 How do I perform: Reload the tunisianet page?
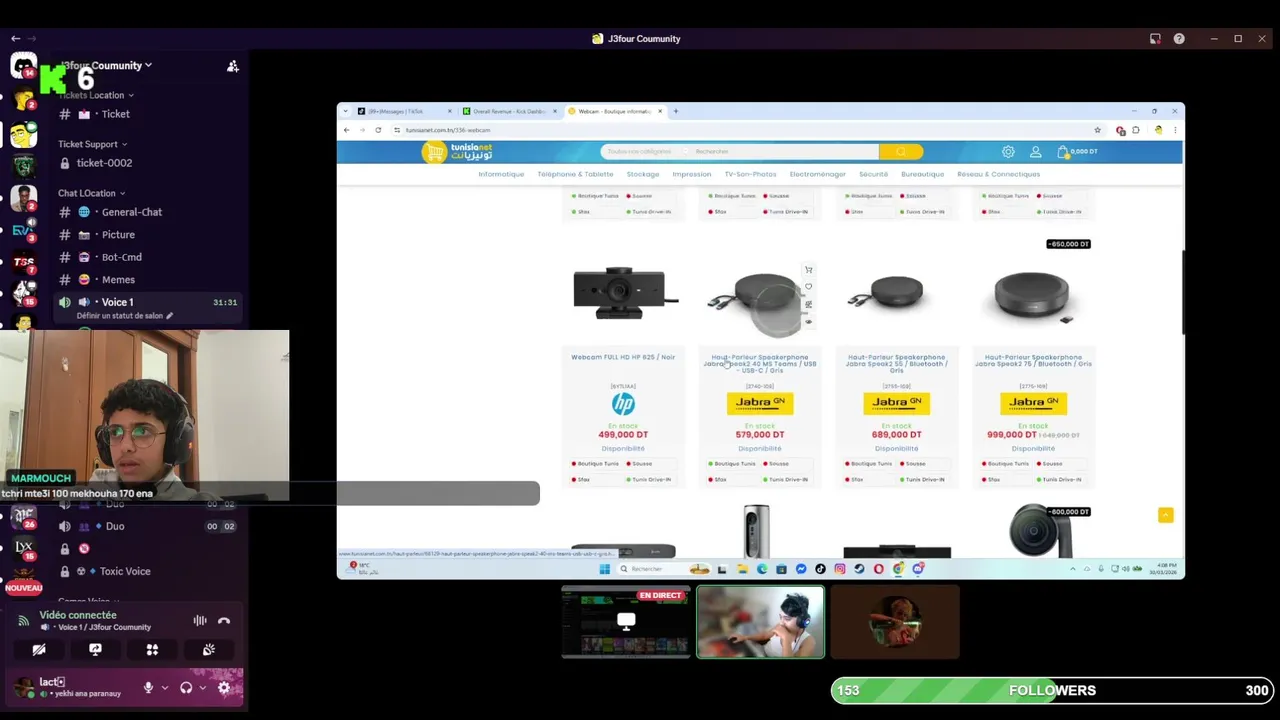[378, 130]
